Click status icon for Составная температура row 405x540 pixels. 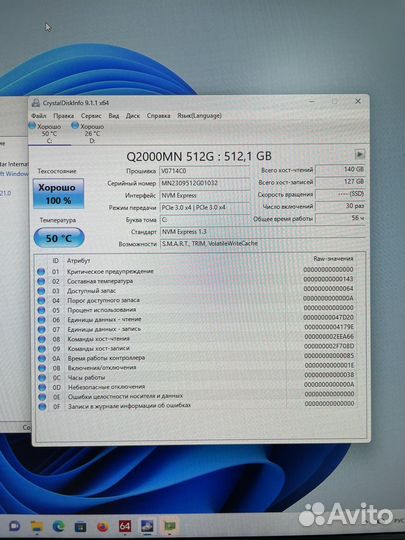41,281
